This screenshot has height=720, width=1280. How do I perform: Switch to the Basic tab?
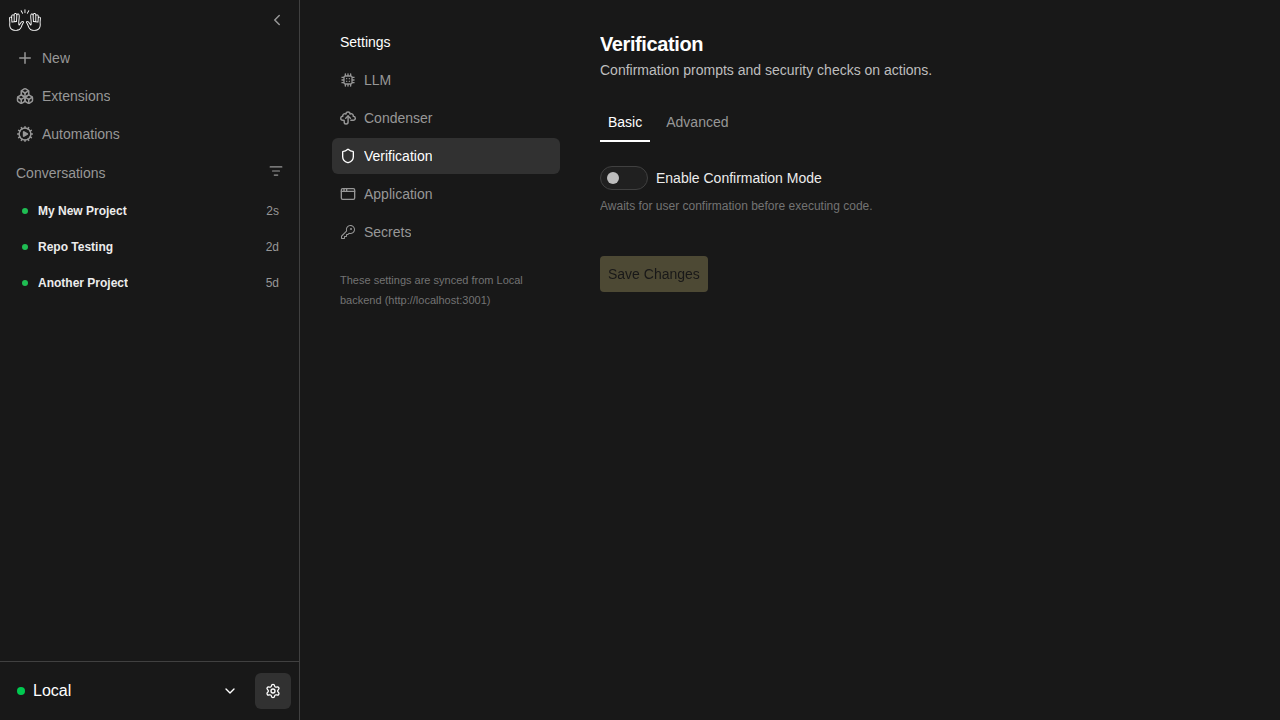click(x=625, y=122)
